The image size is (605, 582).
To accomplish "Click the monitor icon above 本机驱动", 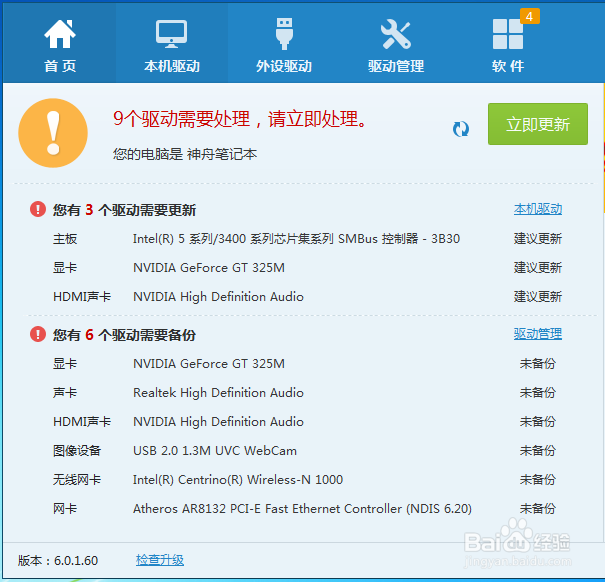I will coord(172,34).
